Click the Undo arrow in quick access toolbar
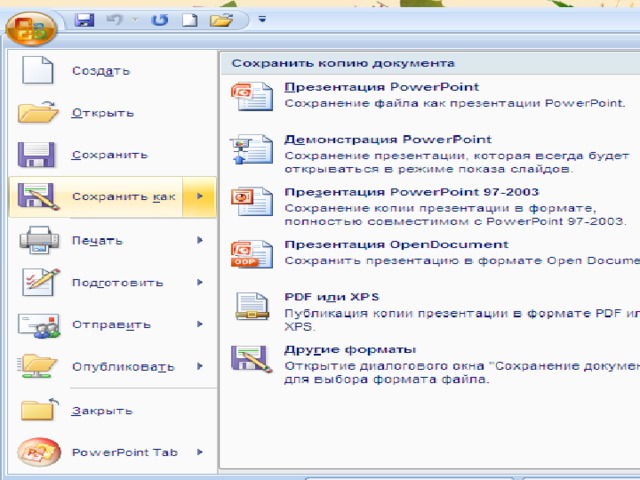 (x=114, y=20)
